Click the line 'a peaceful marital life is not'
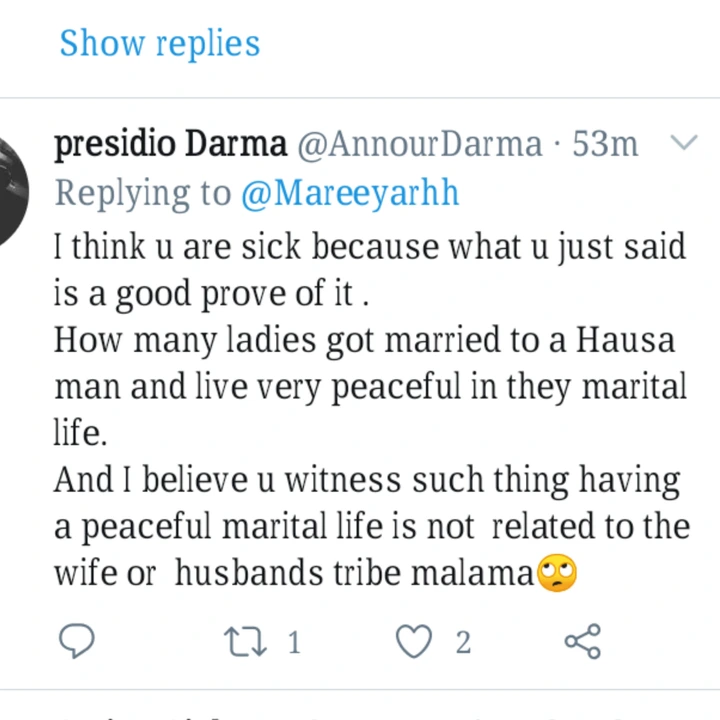Viewport: 720px width, 720px height. (264, 526)
